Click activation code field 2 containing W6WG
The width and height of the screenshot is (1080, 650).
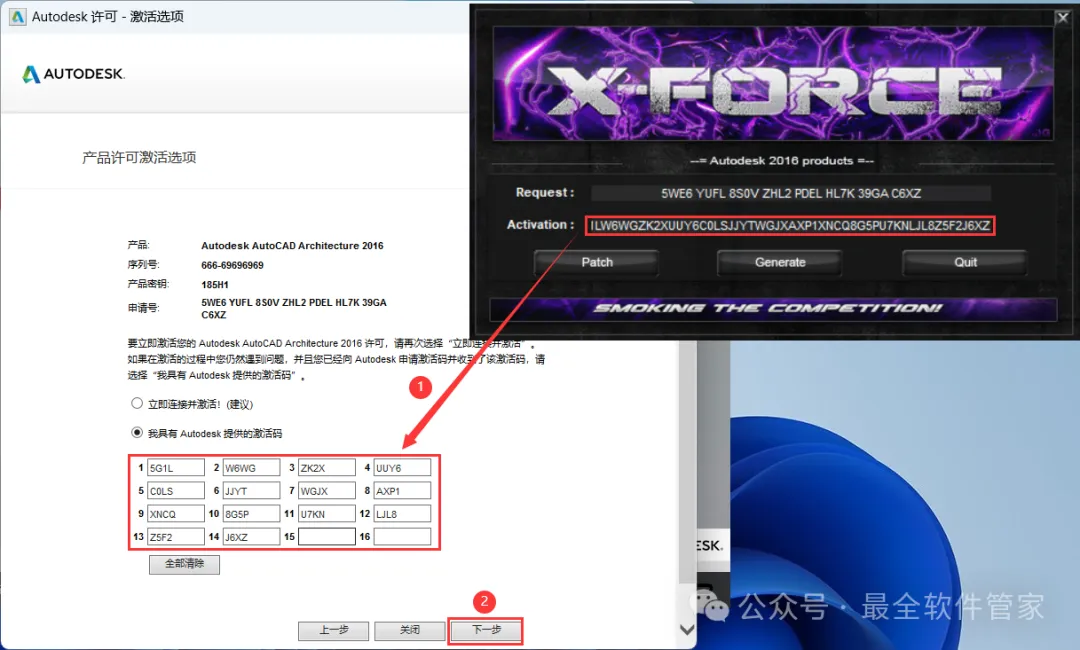pos(251,468)
